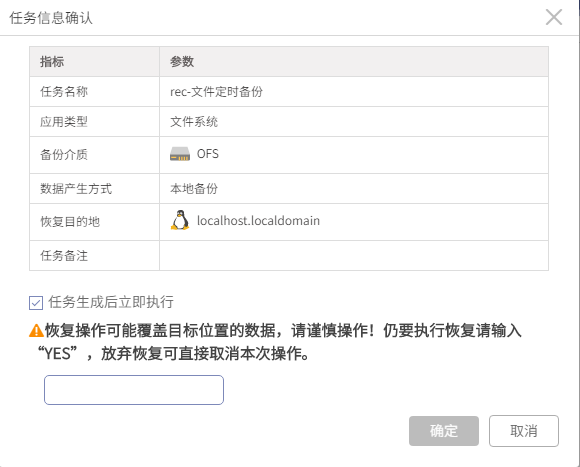
Task: Click the '恢复目的地' row label
Action: (70, 222)
